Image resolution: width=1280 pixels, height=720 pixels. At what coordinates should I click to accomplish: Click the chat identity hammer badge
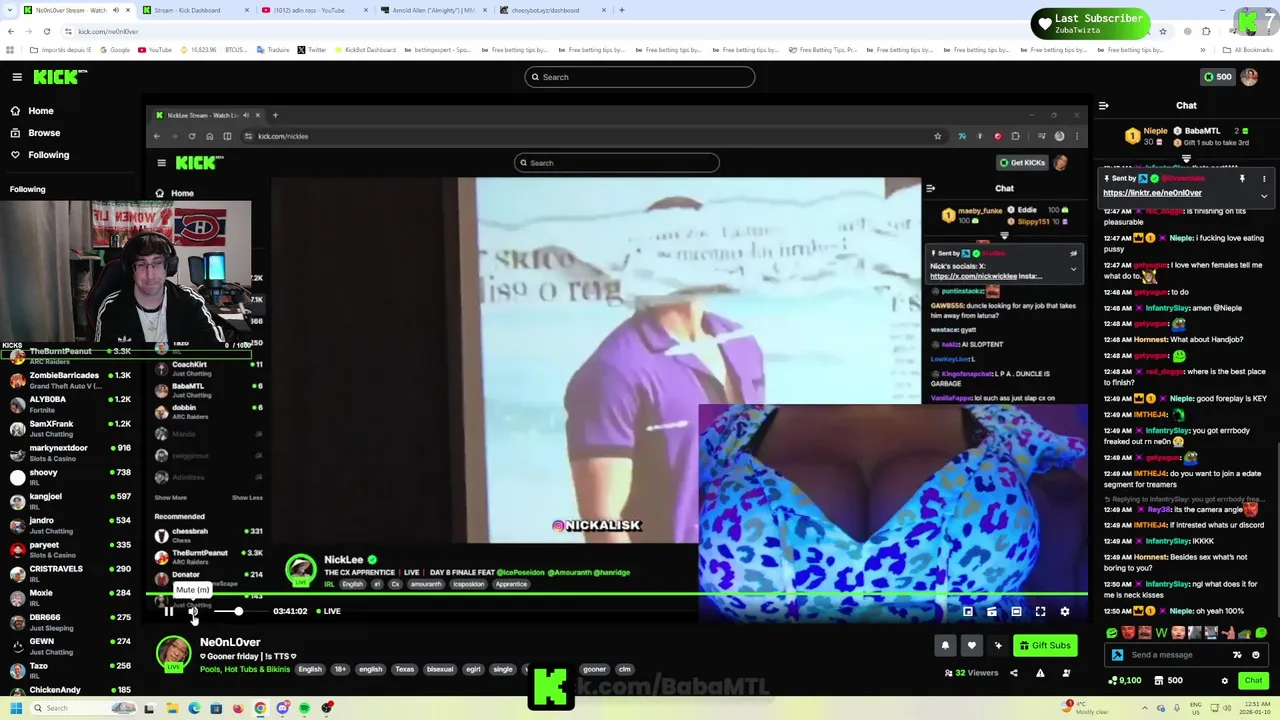[x=1117, y=655]
